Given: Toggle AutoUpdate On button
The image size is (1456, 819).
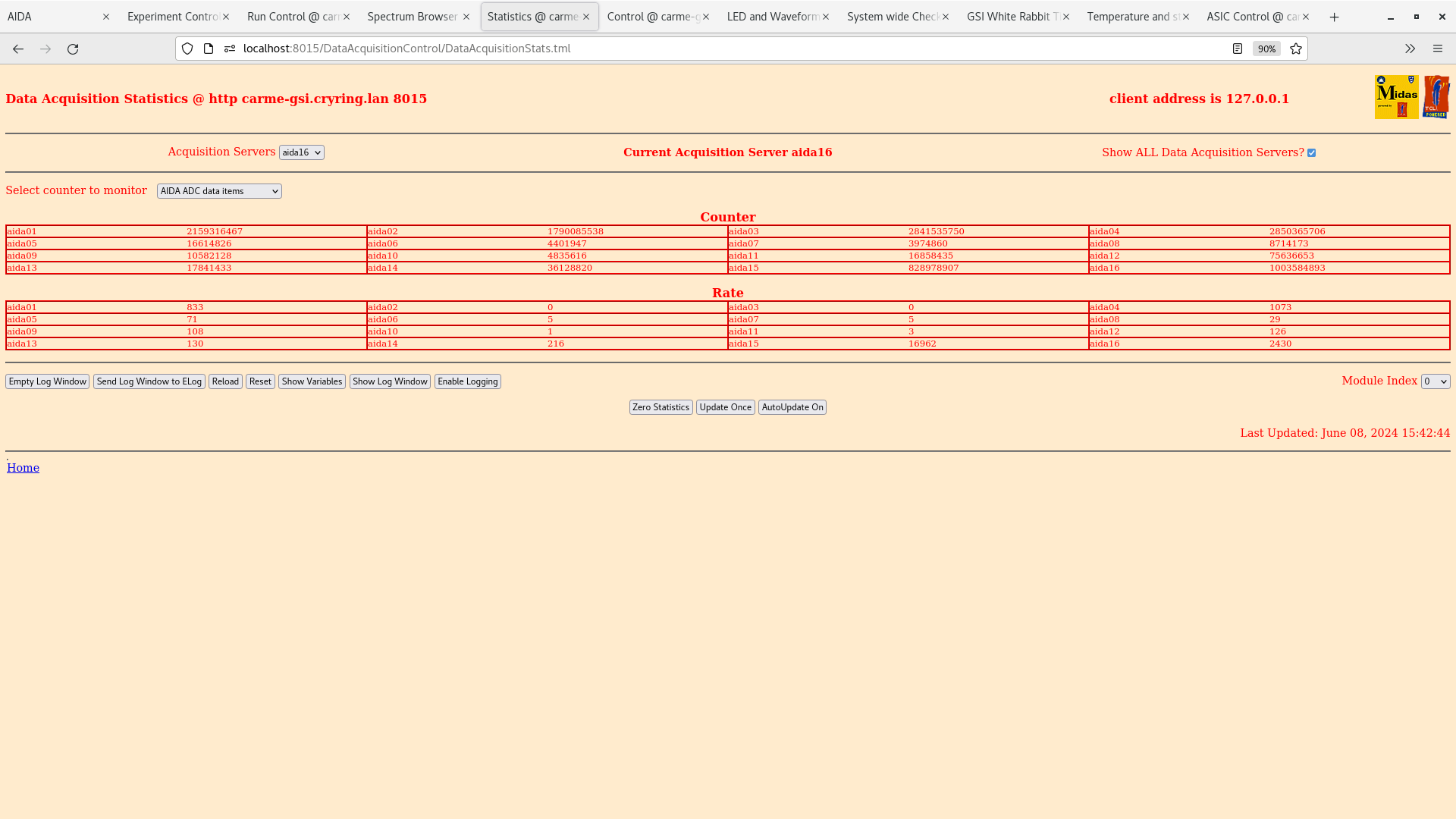Looking at the screenshot, I should coord(792,406).
